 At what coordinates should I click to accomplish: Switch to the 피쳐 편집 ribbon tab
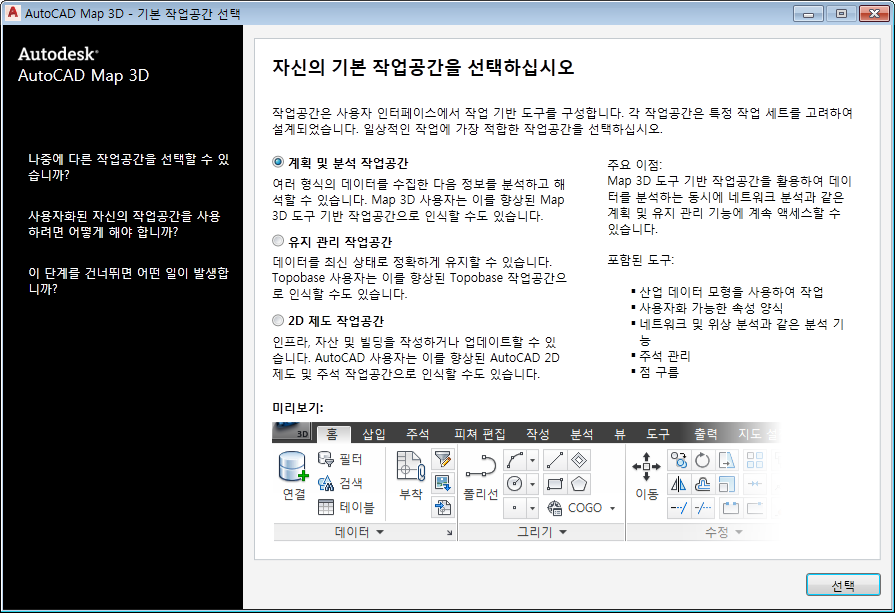click(479, 434)
